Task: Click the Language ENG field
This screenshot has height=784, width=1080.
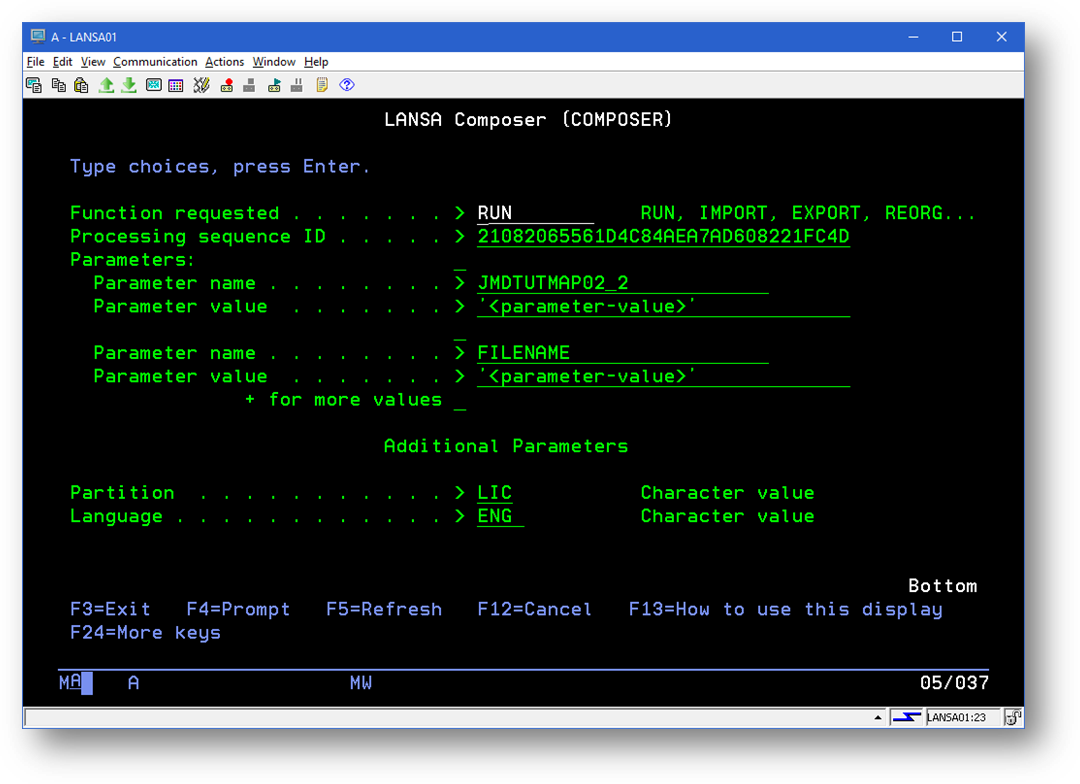Action: pos(501,517)
